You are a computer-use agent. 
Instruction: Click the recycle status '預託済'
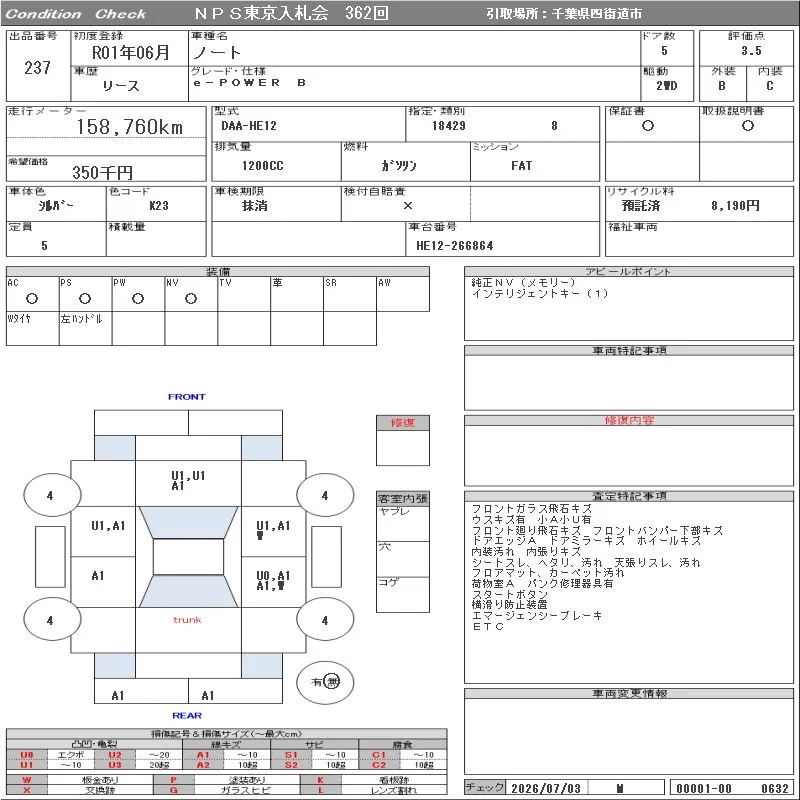pyautogui.click(x=641, y=206)
